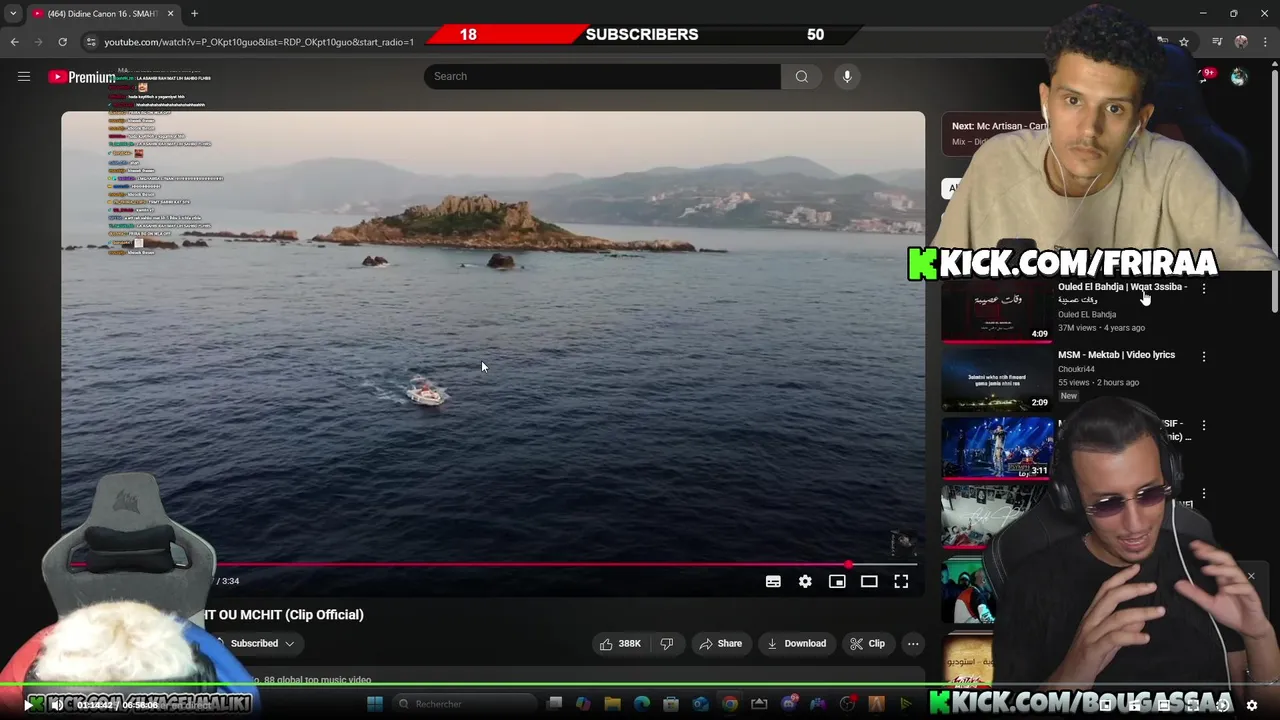Open Outlook from taskbar
Viewport: 1280px width, 720px height.
point(700,704)
